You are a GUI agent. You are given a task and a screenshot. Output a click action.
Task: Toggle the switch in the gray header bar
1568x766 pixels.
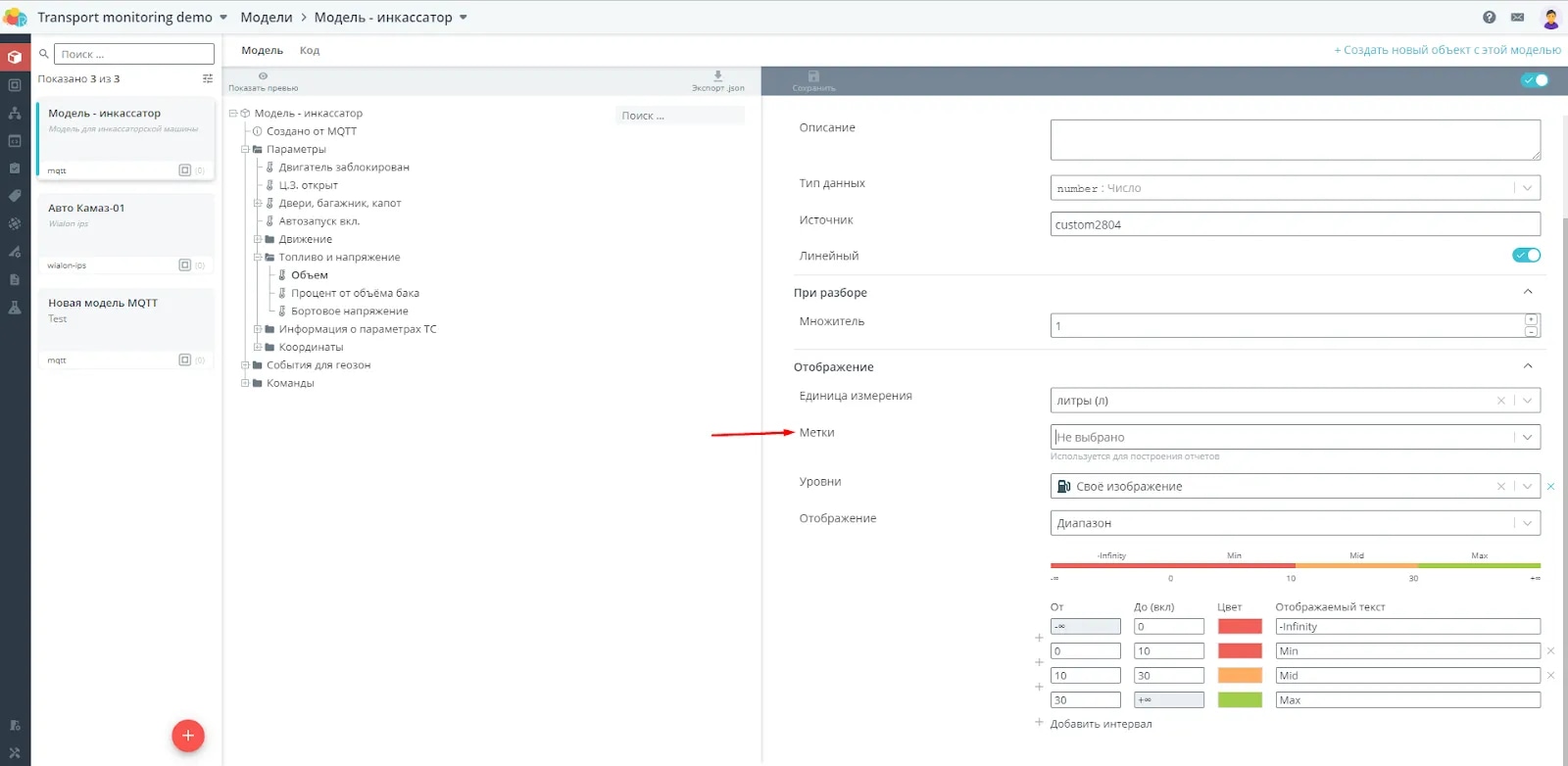coord(1535,80)
